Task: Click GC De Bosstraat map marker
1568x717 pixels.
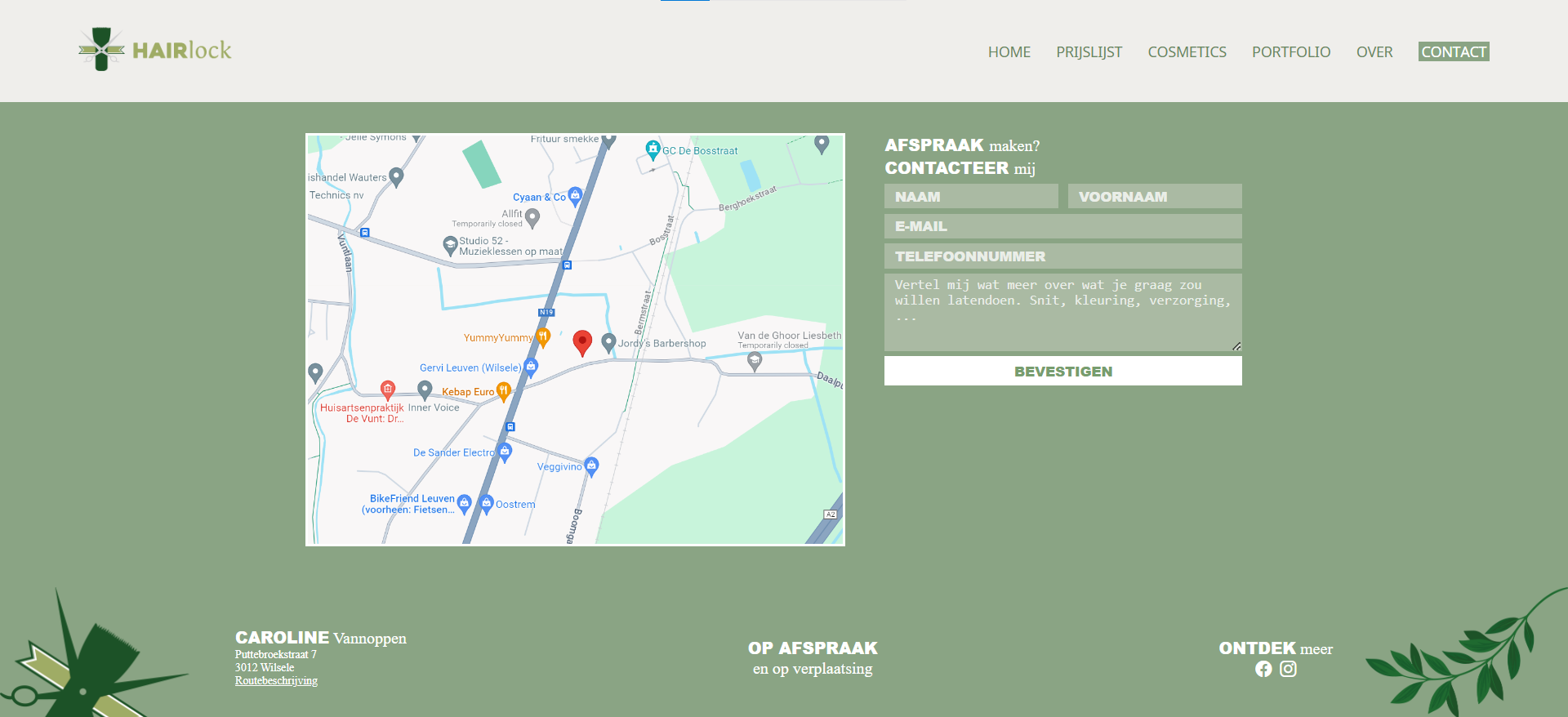Action: click(x=653, y=149)
